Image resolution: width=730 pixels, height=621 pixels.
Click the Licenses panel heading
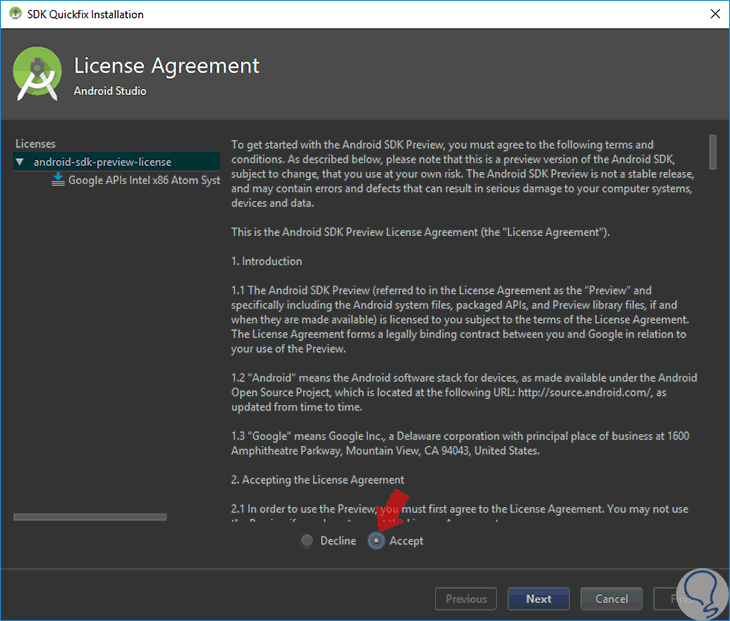click(35, 144)
